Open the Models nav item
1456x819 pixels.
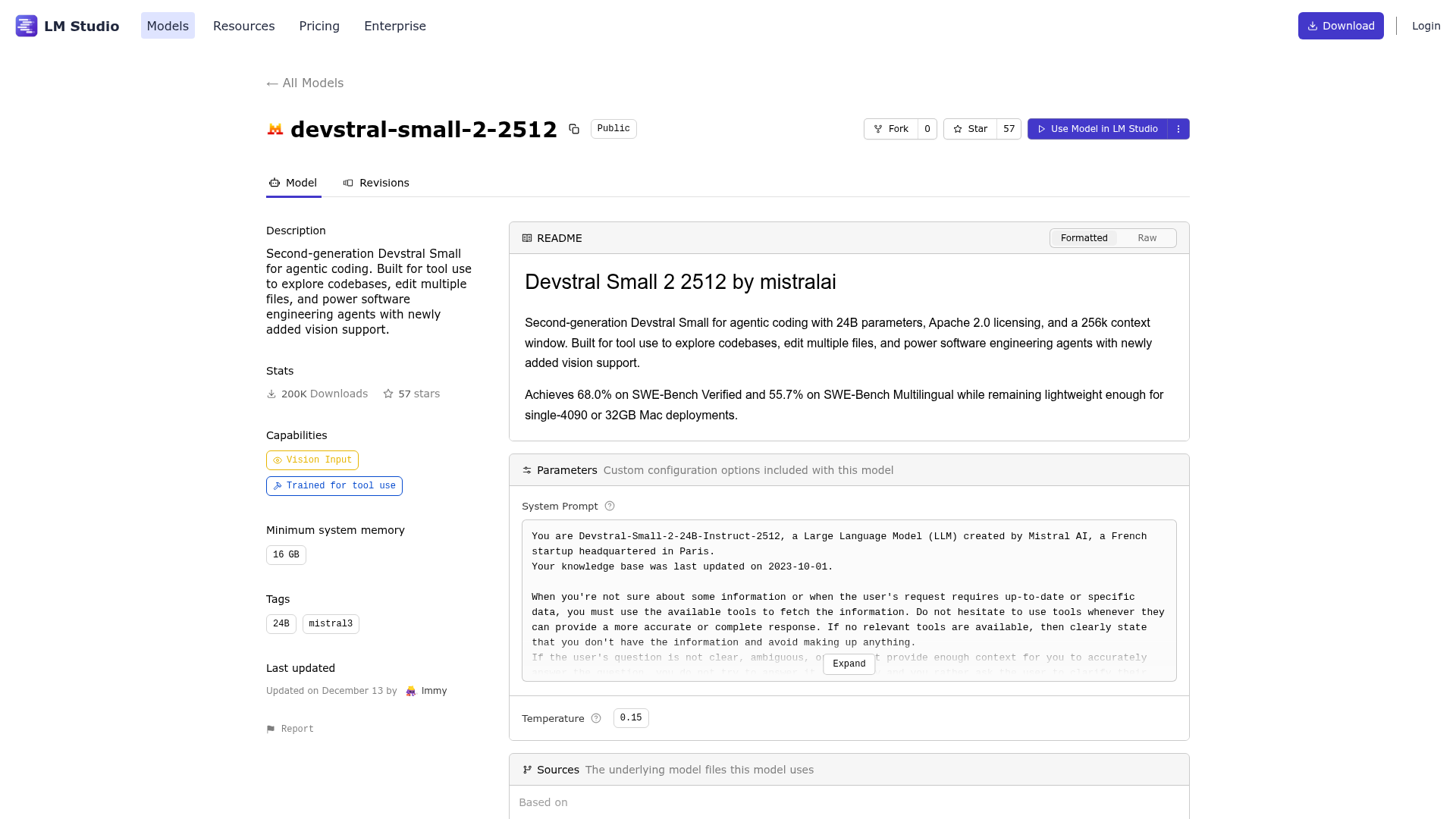coord(168,26)
